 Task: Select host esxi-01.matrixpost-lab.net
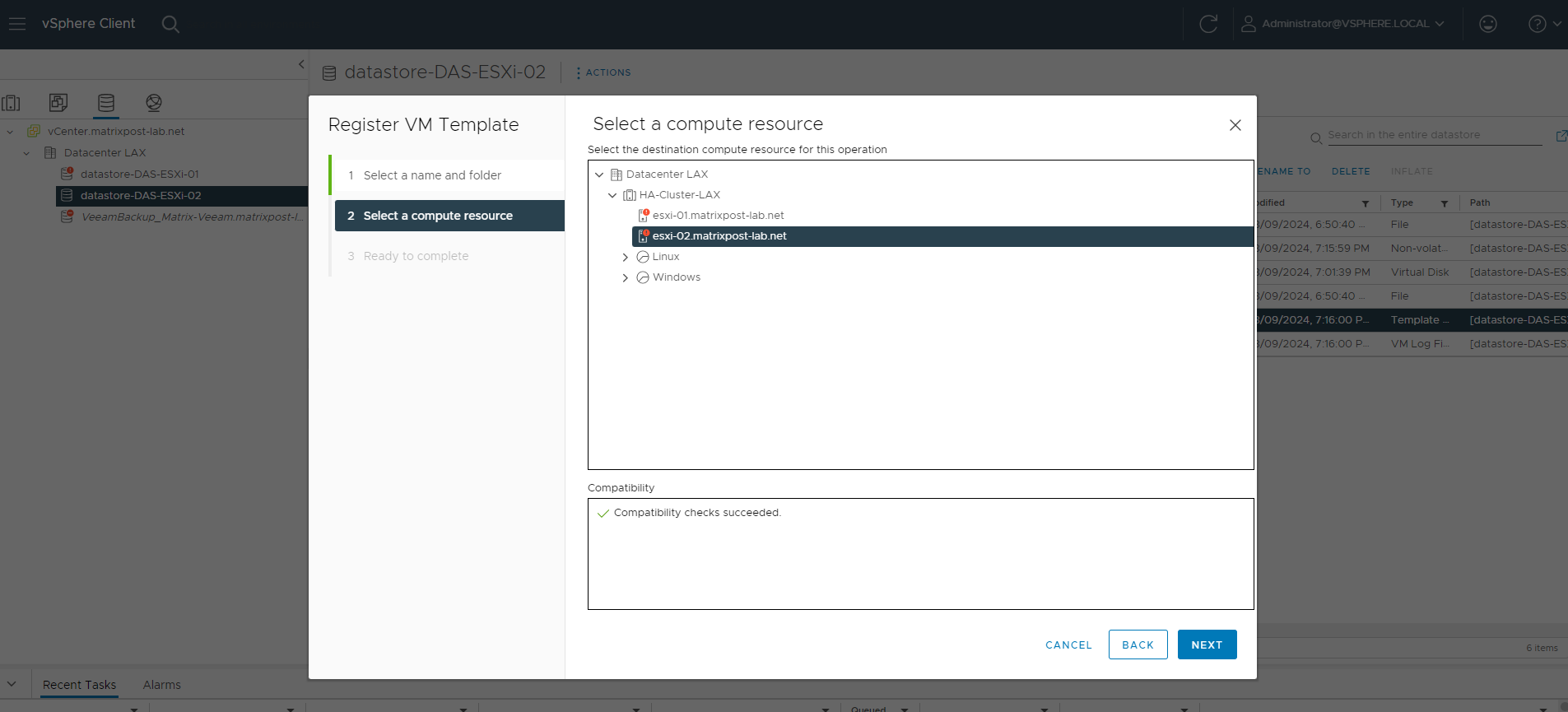click(x=718, y=216)
